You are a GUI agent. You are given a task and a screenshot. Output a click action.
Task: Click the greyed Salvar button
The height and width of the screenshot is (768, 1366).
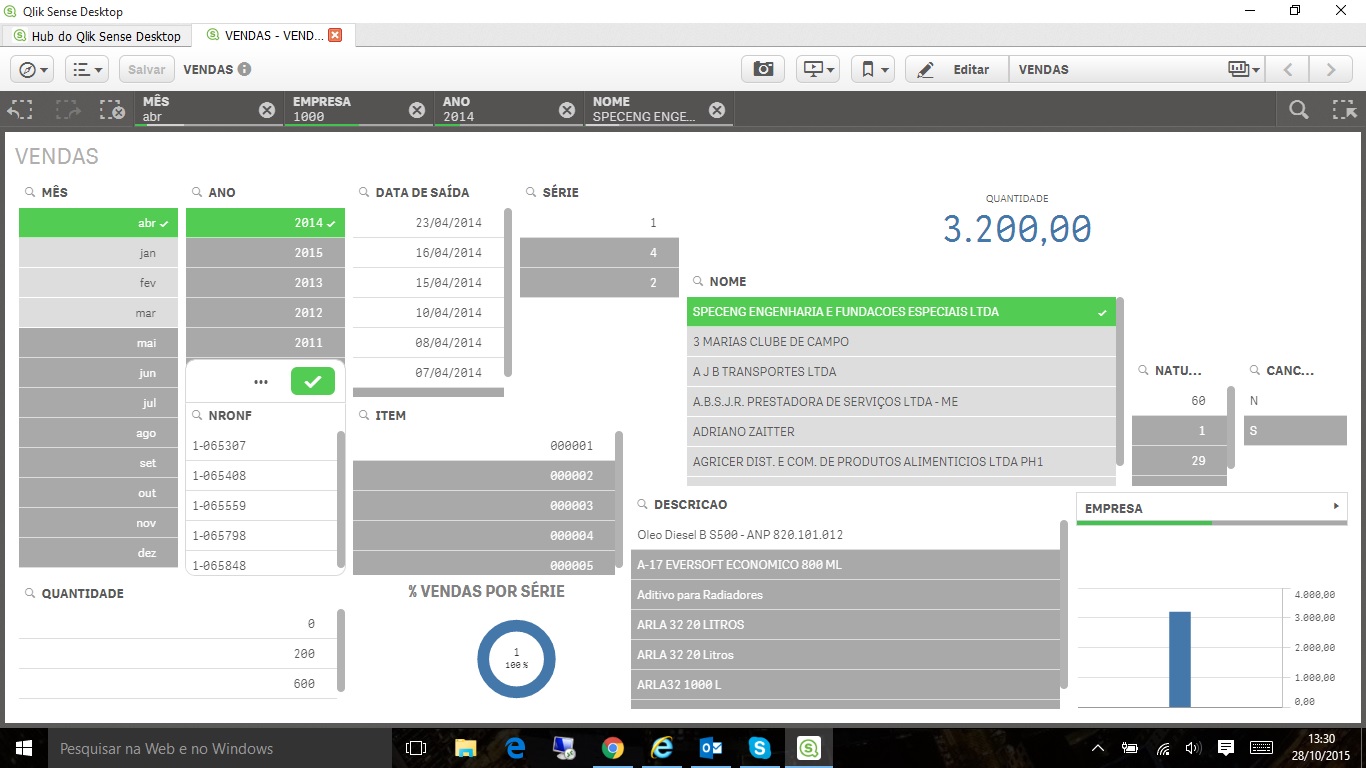tap(147, 69)
